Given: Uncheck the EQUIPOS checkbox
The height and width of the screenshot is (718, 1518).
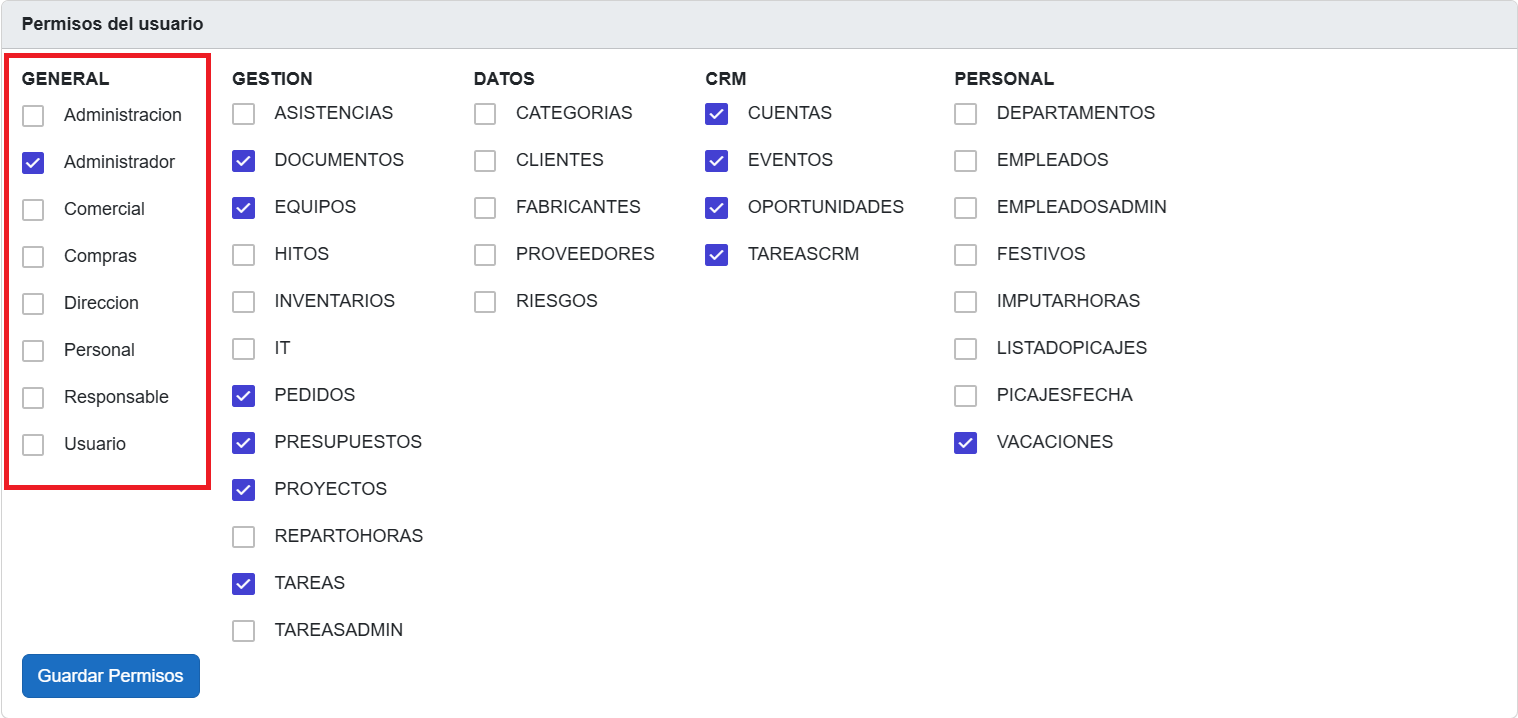Looking at the screenshot, I should coord(244,208).
